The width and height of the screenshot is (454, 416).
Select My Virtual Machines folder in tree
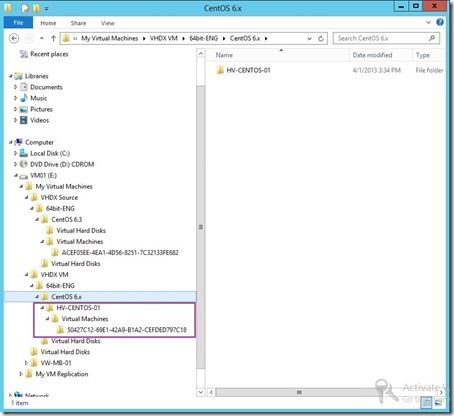[x=64, y=186]
